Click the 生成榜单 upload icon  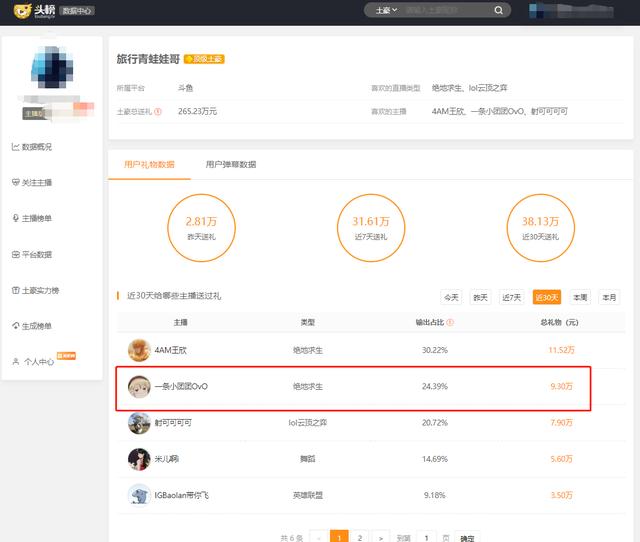tap(16, 326)
